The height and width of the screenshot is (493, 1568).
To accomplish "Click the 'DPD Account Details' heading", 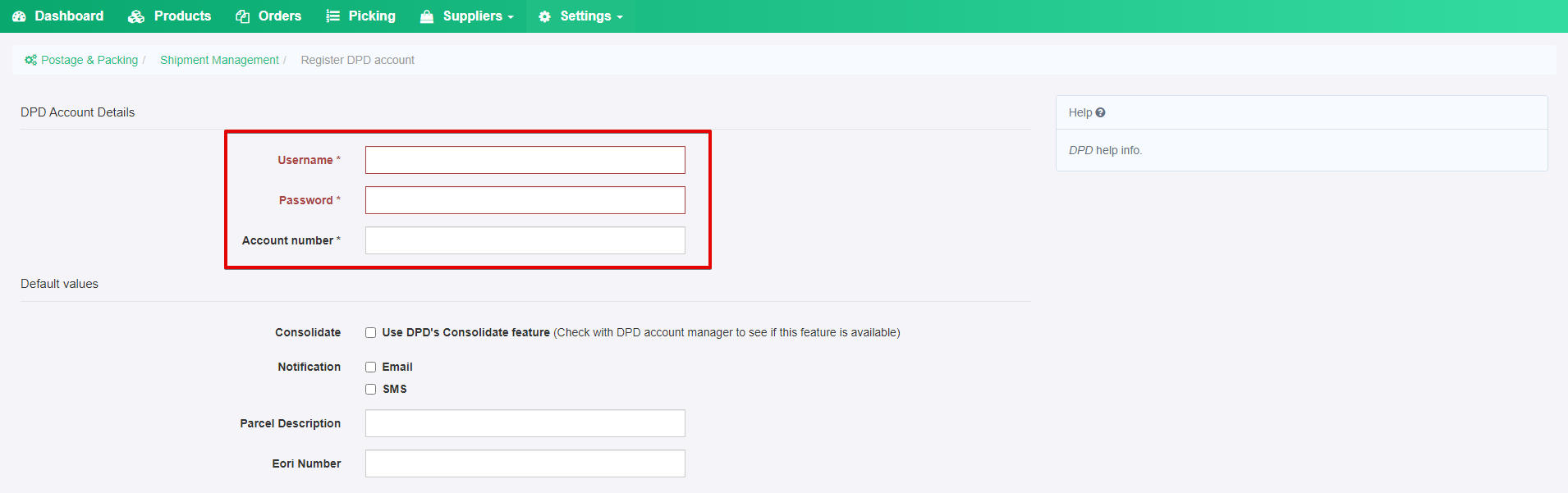I will pos(77,112).
